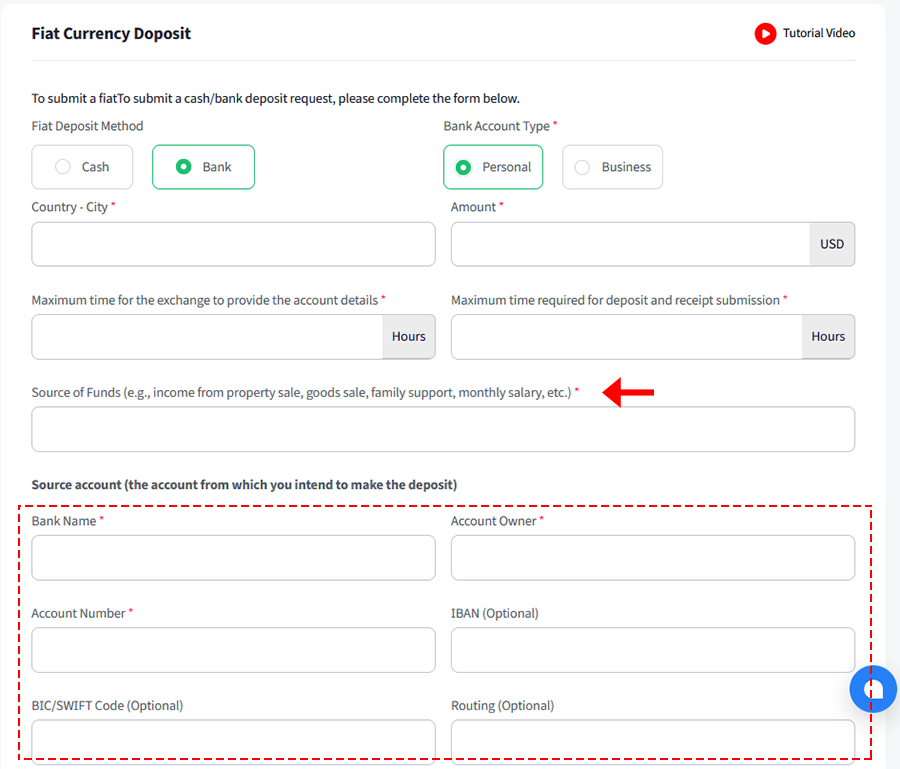Open the Tutorial Video link text
Screen dimensions: 900x769
(819, 33)
